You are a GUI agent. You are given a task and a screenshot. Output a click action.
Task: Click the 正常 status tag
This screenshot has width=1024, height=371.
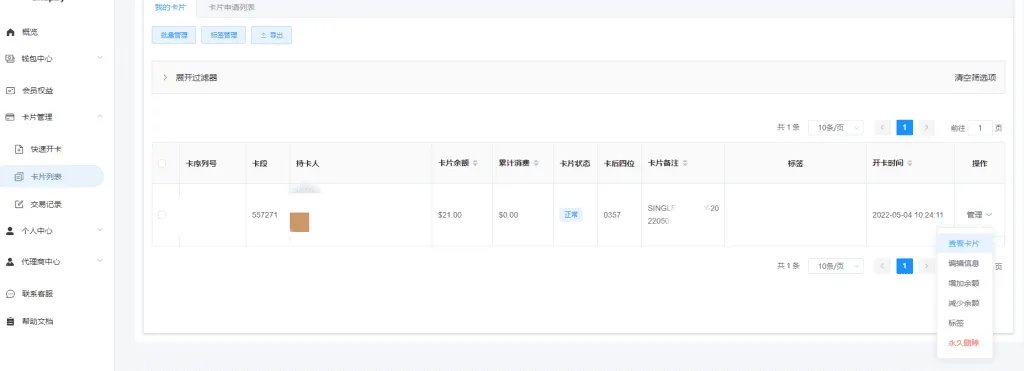[x=571, y=215]
